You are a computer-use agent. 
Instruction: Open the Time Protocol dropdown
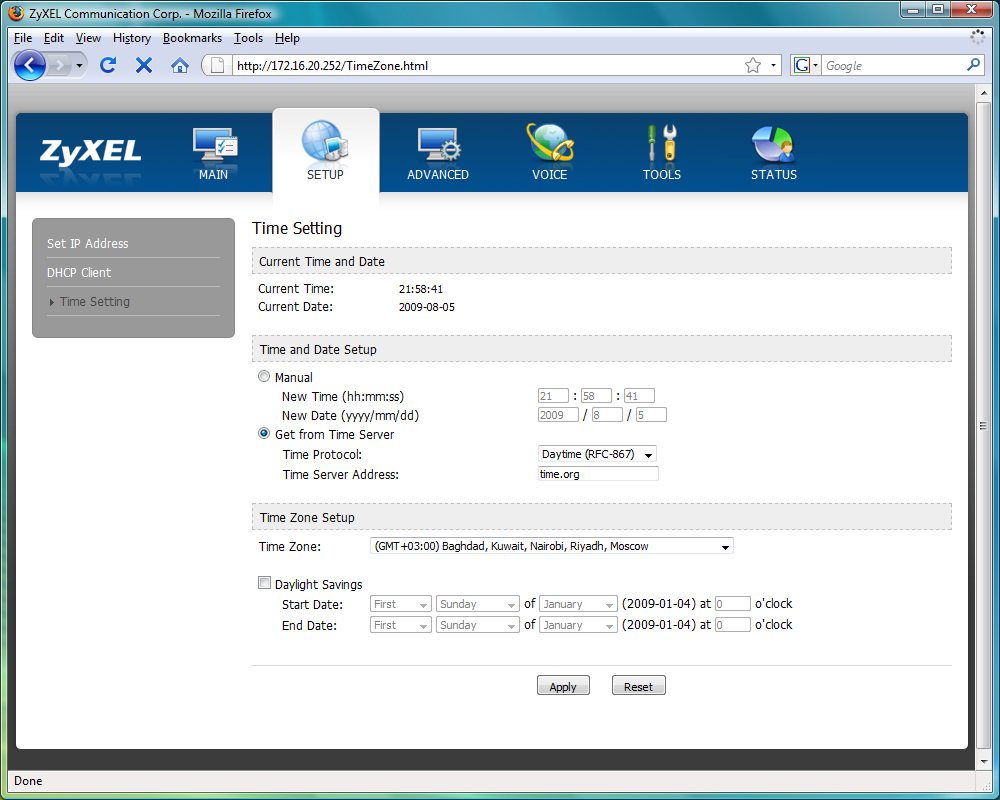[597, 454]
